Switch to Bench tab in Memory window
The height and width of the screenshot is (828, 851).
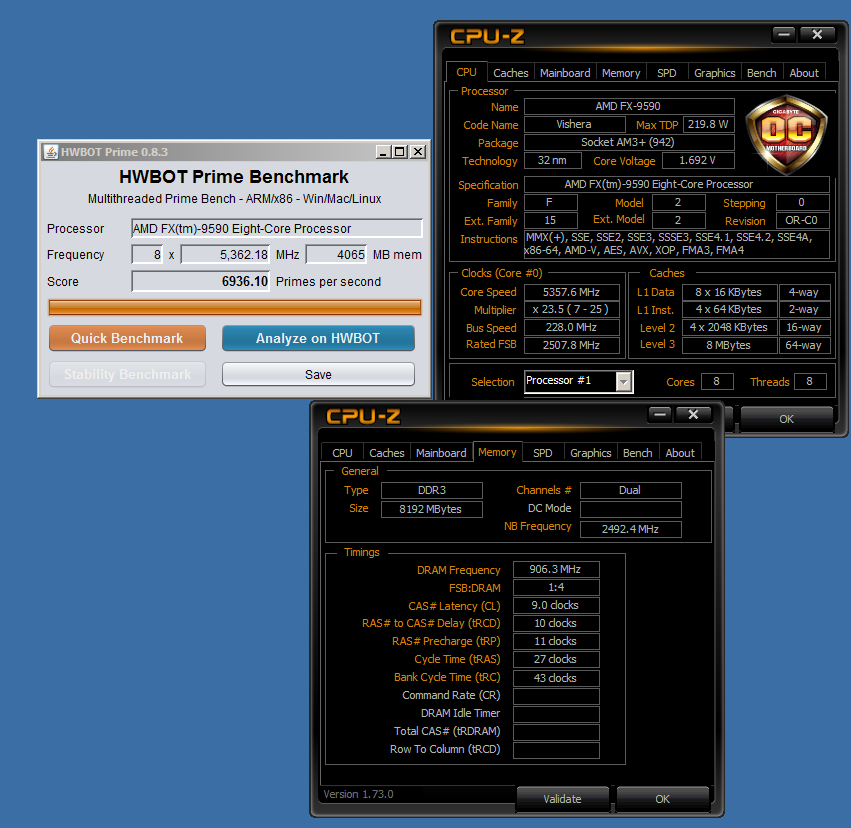tap(638, 453)
